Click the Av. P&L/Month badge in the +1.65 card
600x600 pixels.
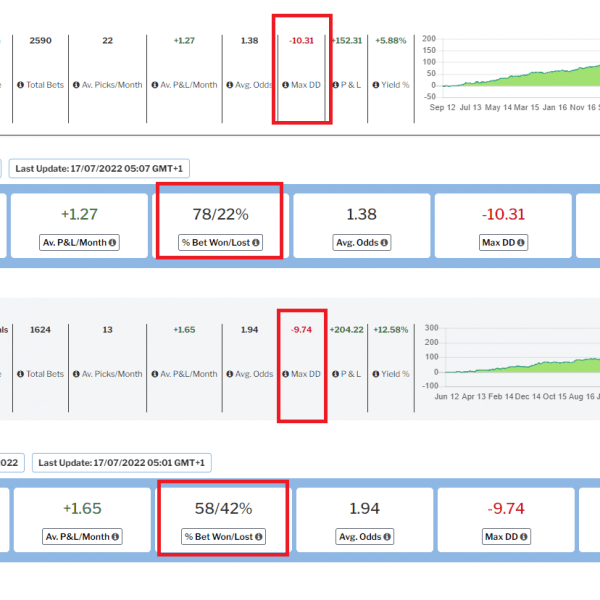tap(82, 536)
